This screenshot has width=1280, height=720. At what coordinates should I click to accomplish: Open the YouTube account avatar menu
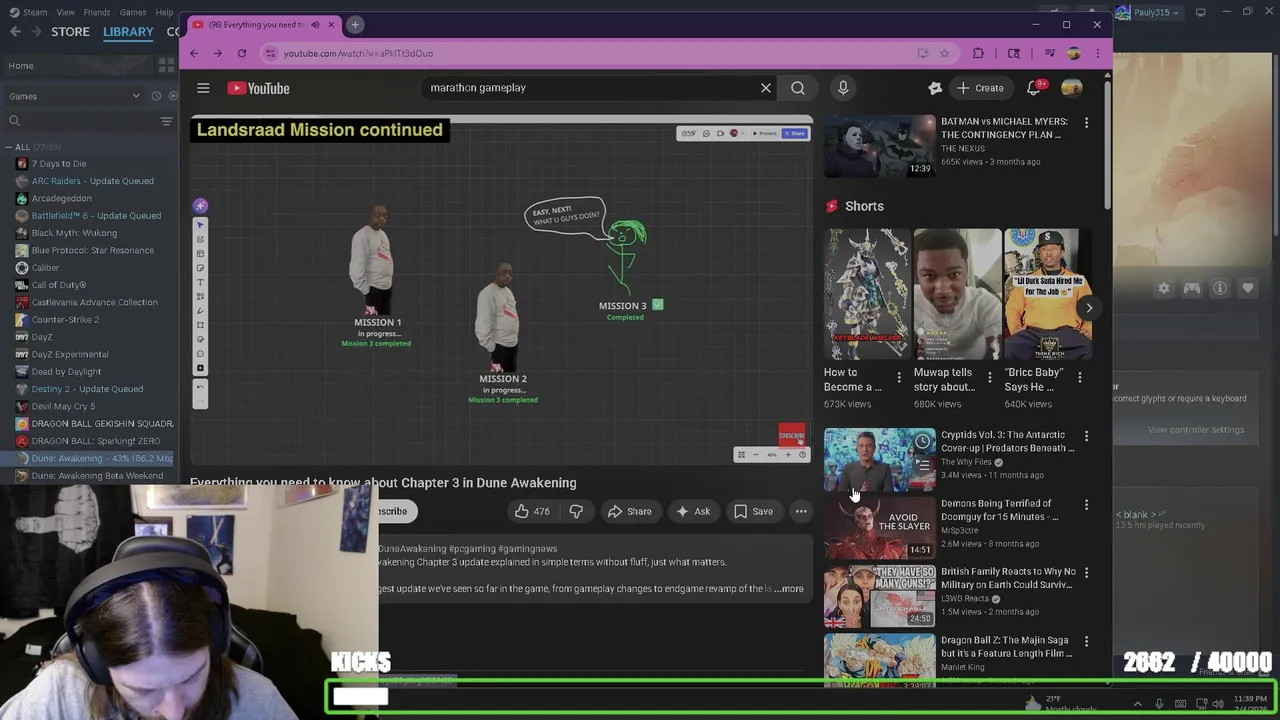(x=1072, y=88)
